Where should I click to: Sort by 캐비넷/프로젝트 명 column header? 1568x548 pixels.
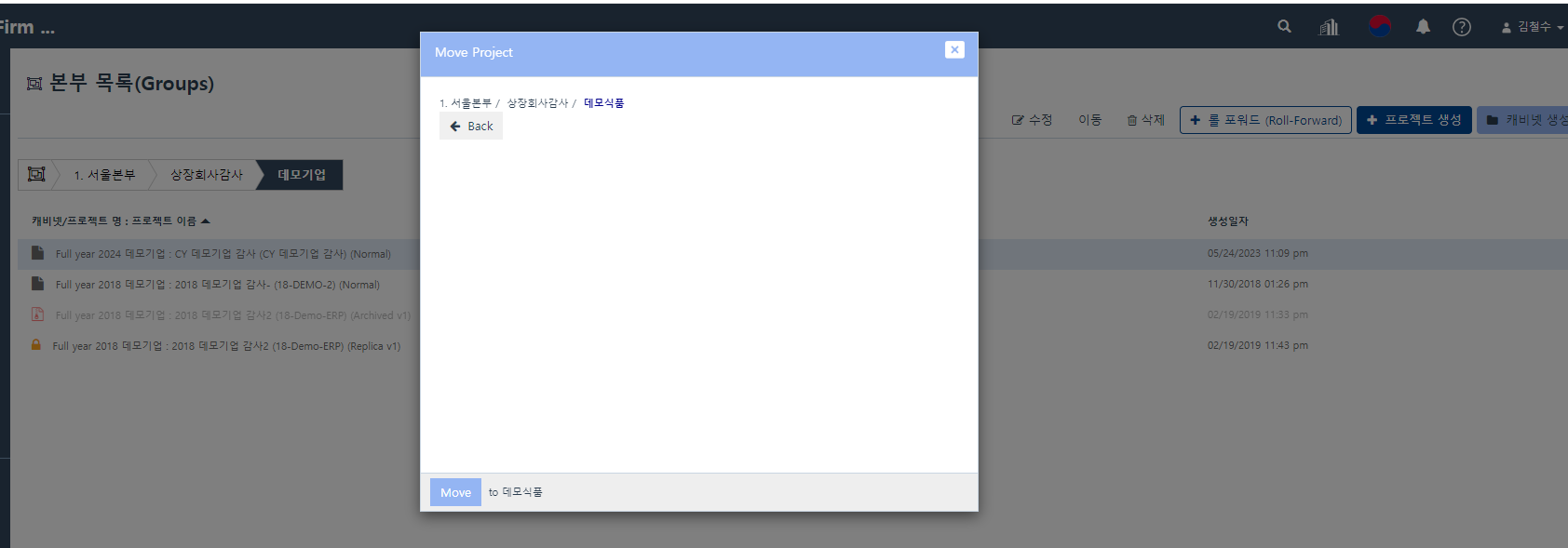120,221
